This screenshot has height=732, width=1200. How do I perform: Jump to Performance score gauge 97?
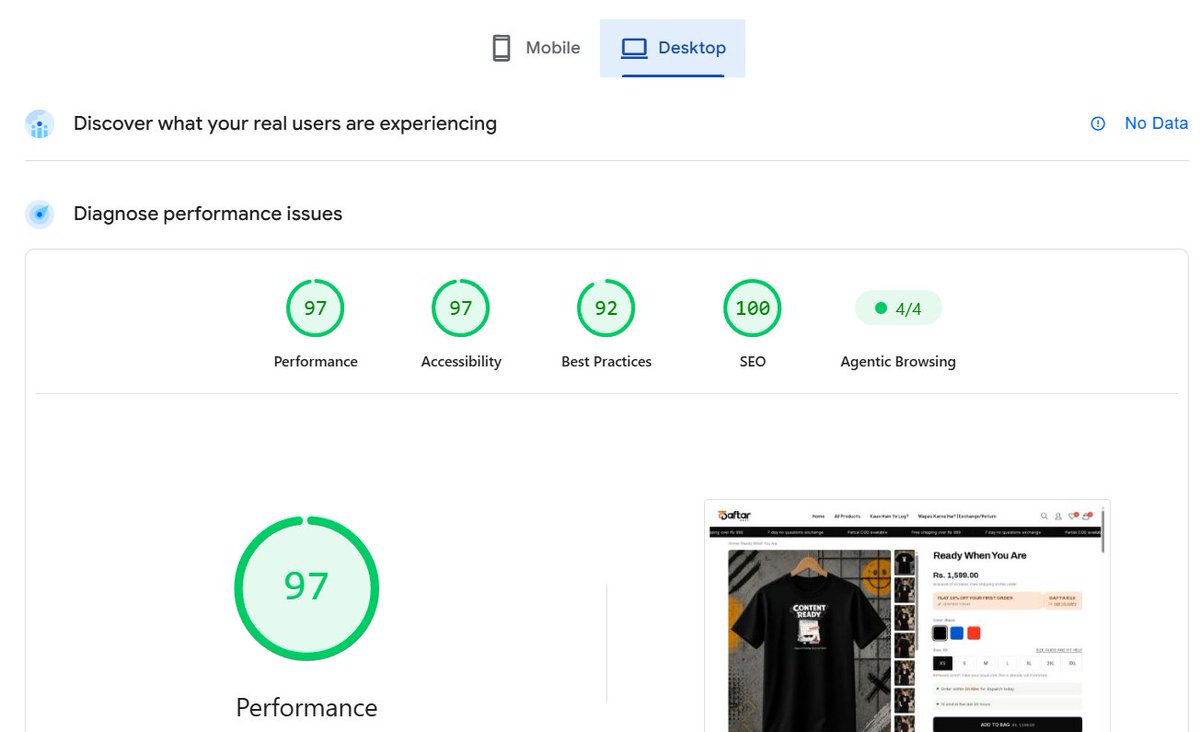pyautogui.click(x=315, y=308)
